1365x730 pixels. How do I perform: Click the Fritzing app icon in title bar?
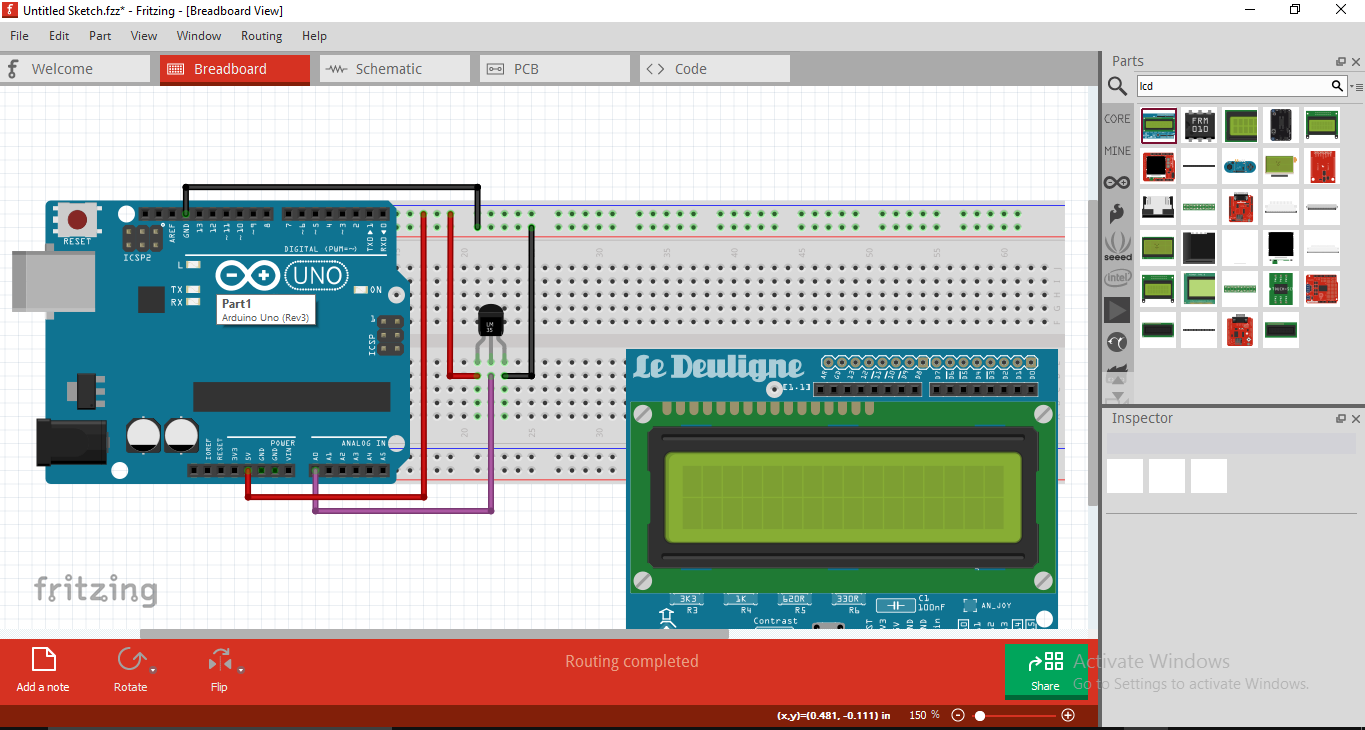click(x=10, y=10)
